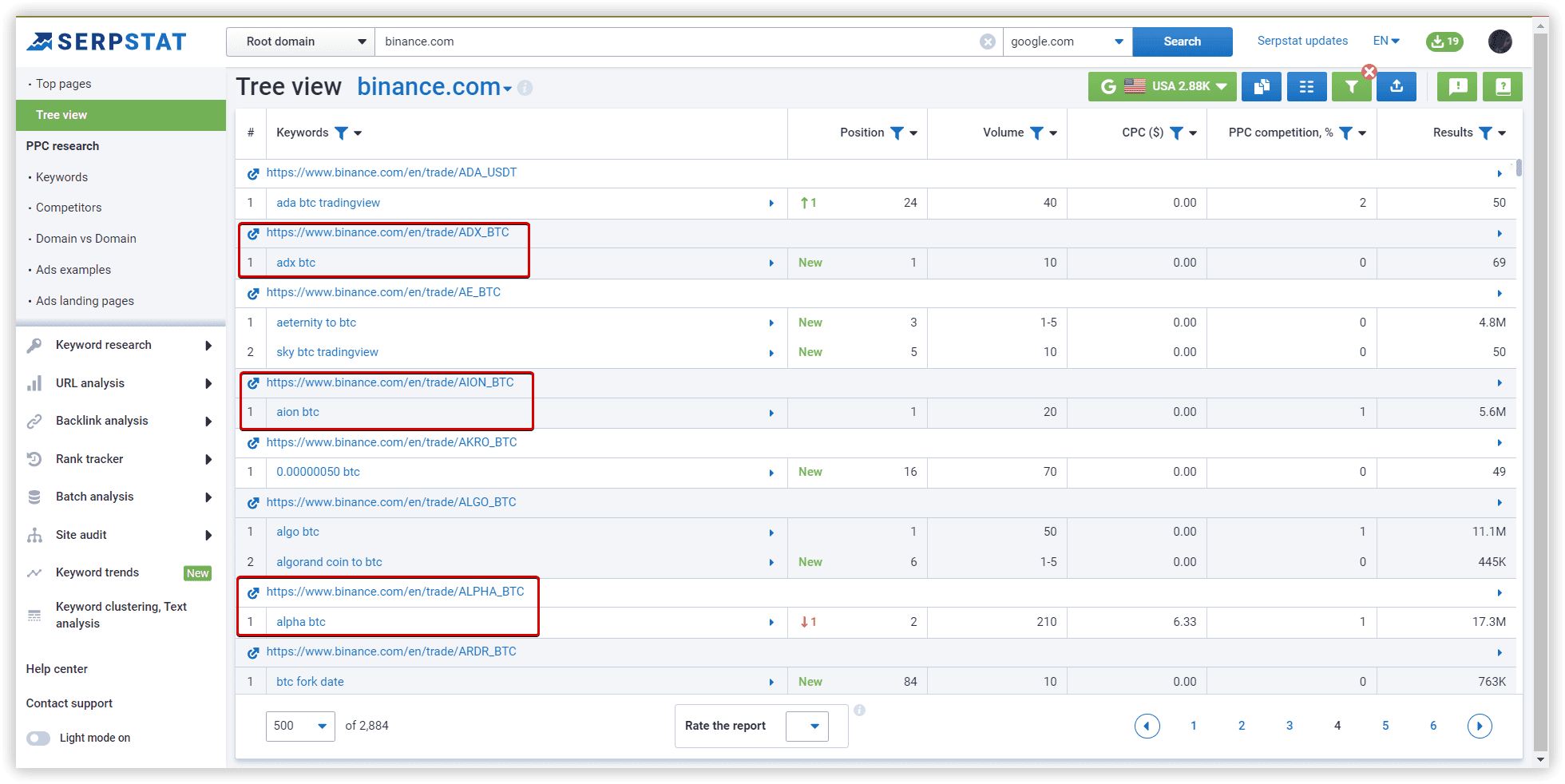Click the table vertical scrollbar thumb
This screenshot has height=784, width=1565.
point(1519,168)
